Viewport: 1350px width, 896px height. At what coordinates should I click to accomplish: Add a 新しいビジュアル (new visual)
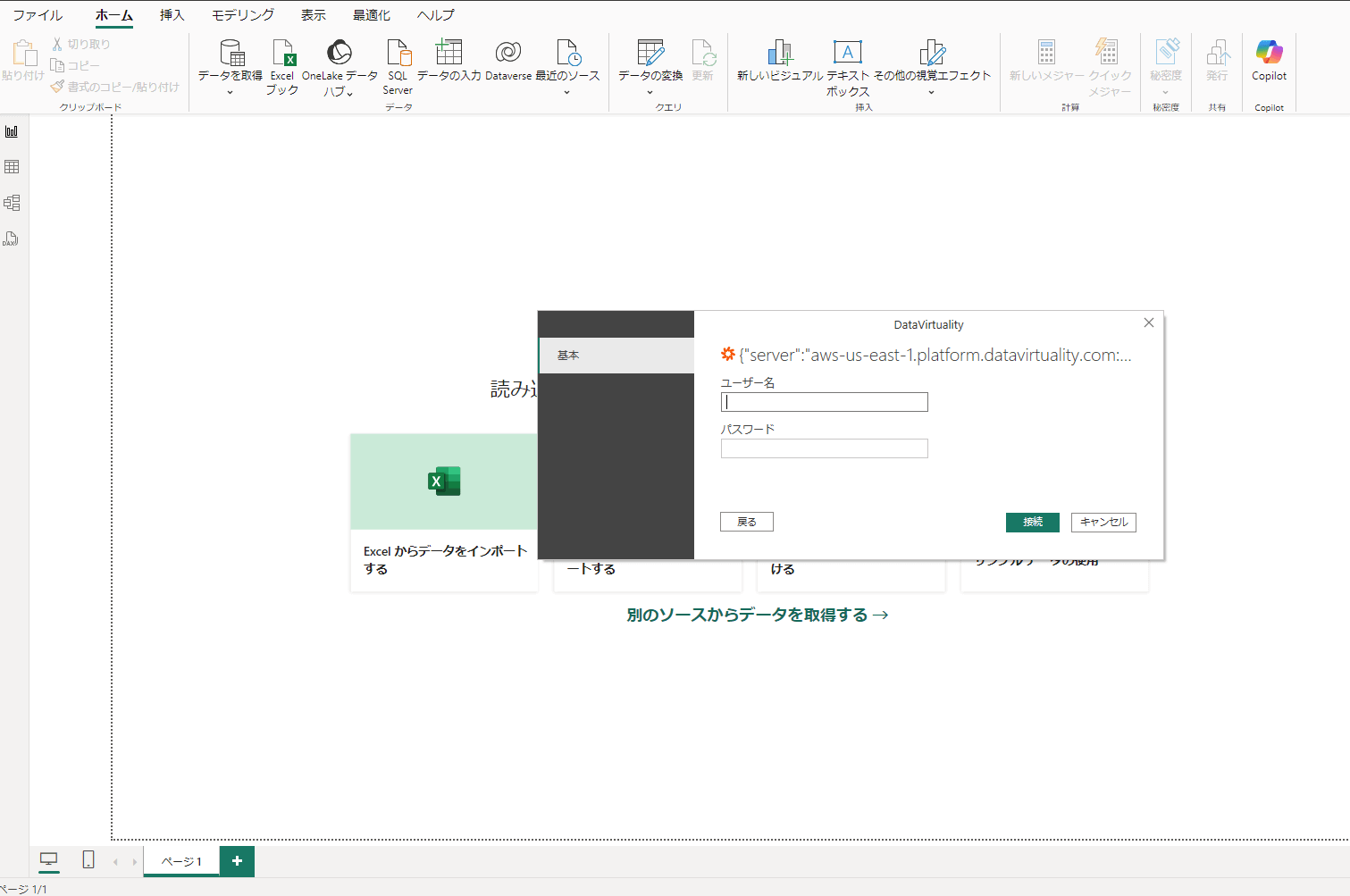[779, 63]
